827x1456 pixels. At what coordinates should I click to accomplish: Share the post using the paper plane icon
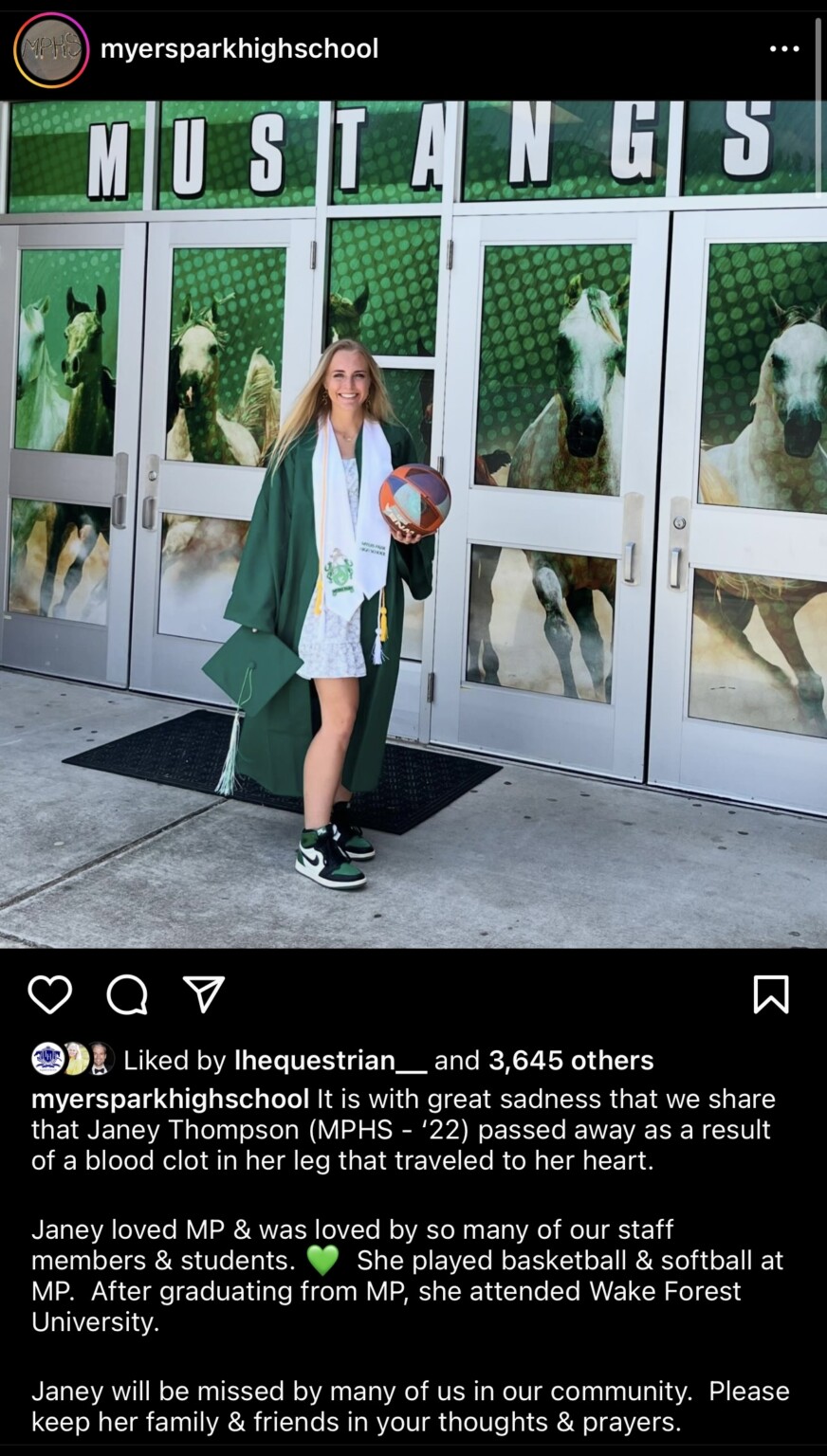(204, 993)
